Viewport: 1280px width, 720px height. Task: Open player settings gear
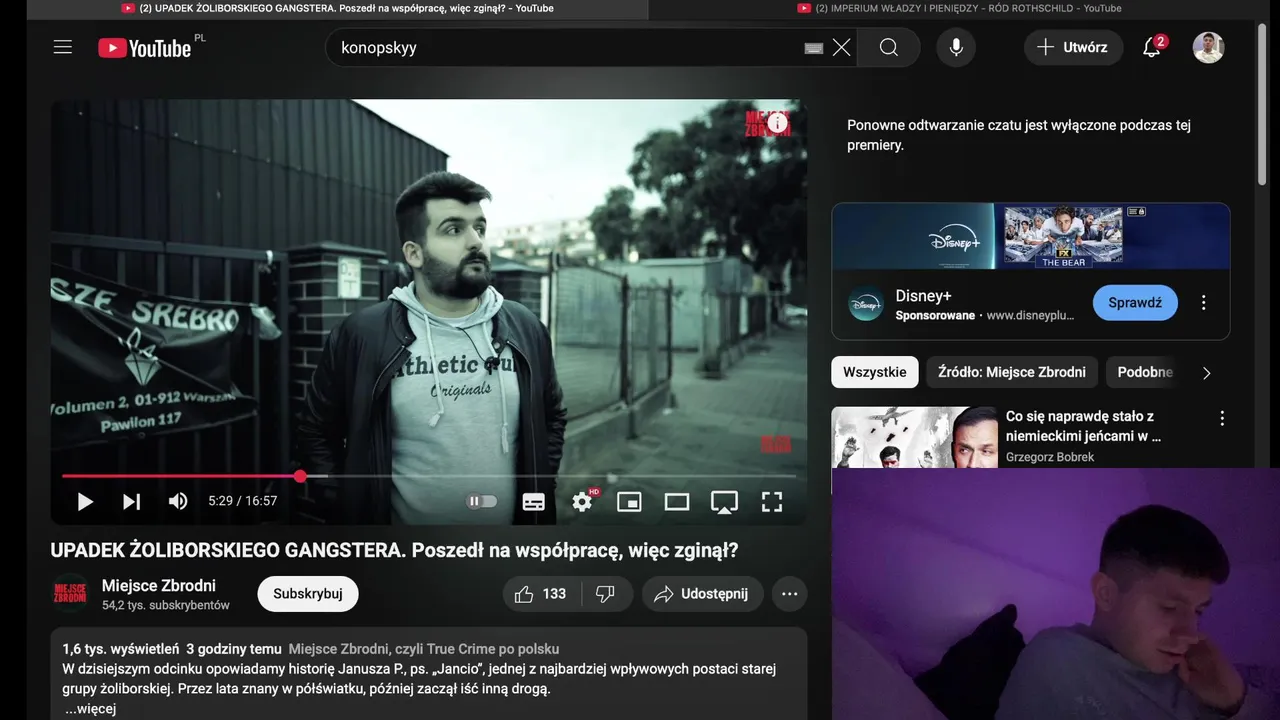pyautogui.click(x=583, y=502)
